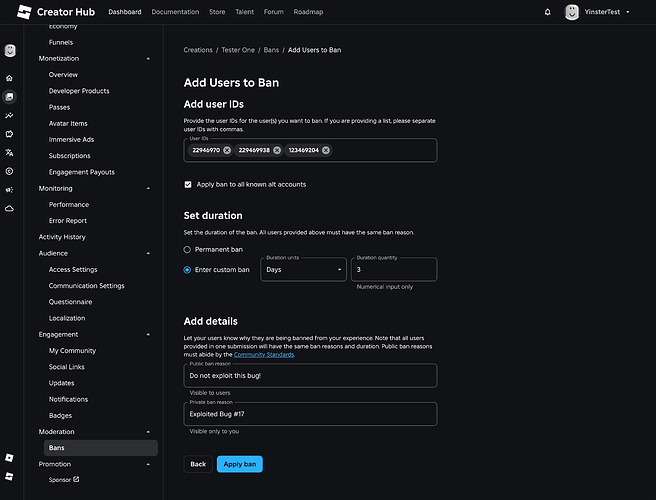Screen dimensions: 656x500
Task: Uncheck Apply ban to all alt accounts
Action: (188, 185)
